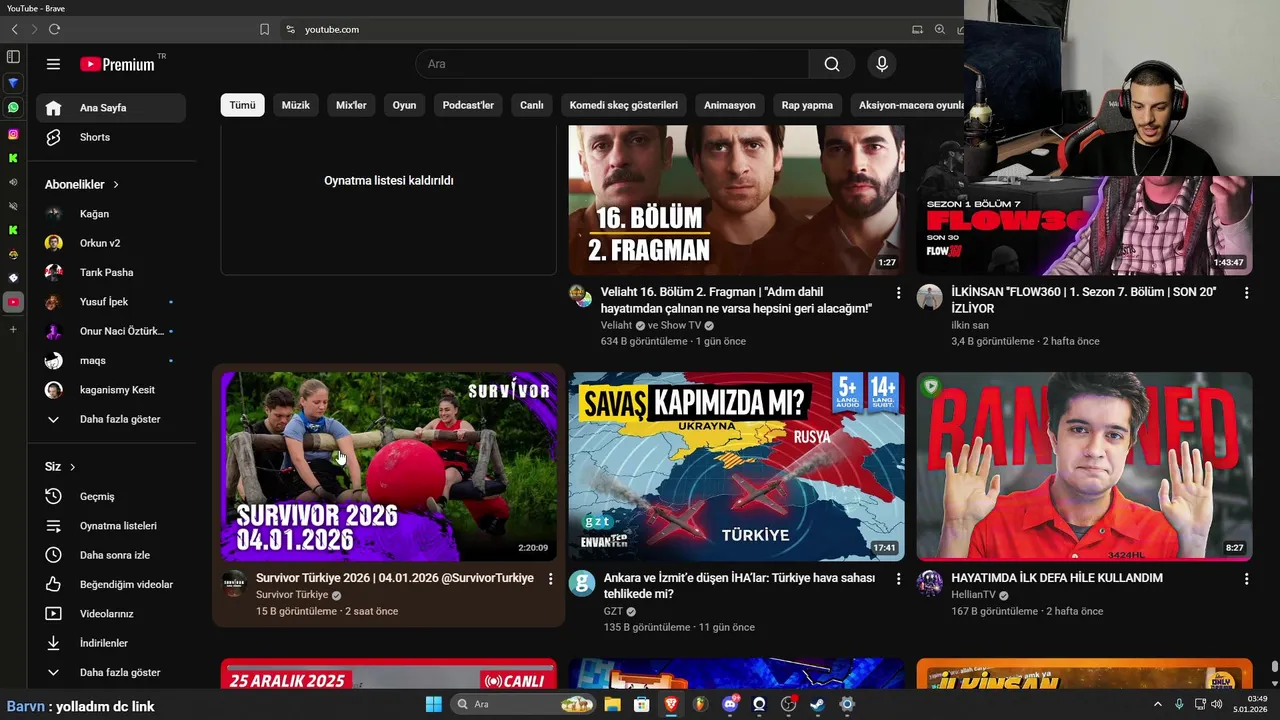Go to Ana Sayfa in the sidebar

click(x=111, y=108)
